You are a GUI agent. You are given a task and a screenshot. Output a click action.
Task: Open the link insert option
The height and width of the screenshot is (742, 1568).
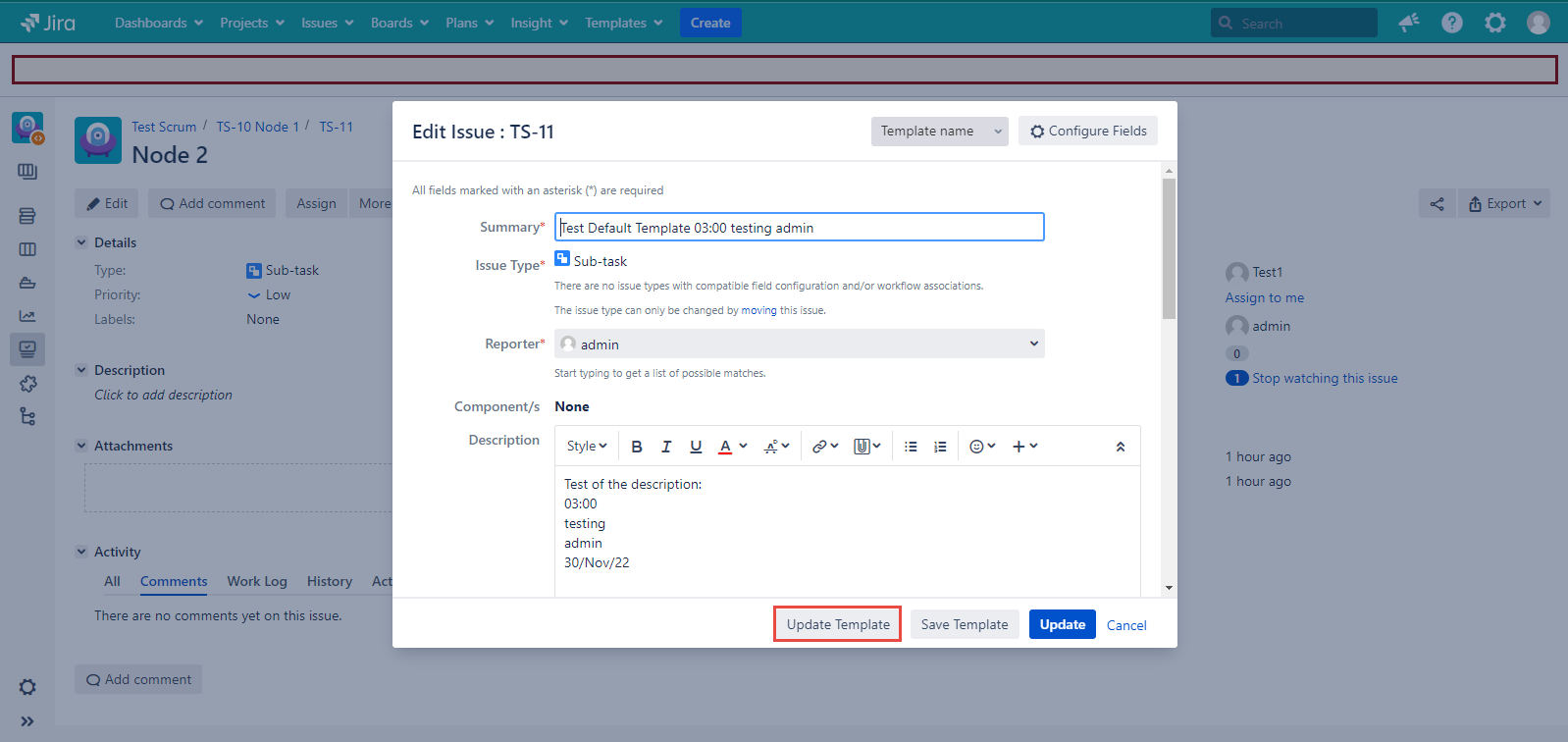824,447
